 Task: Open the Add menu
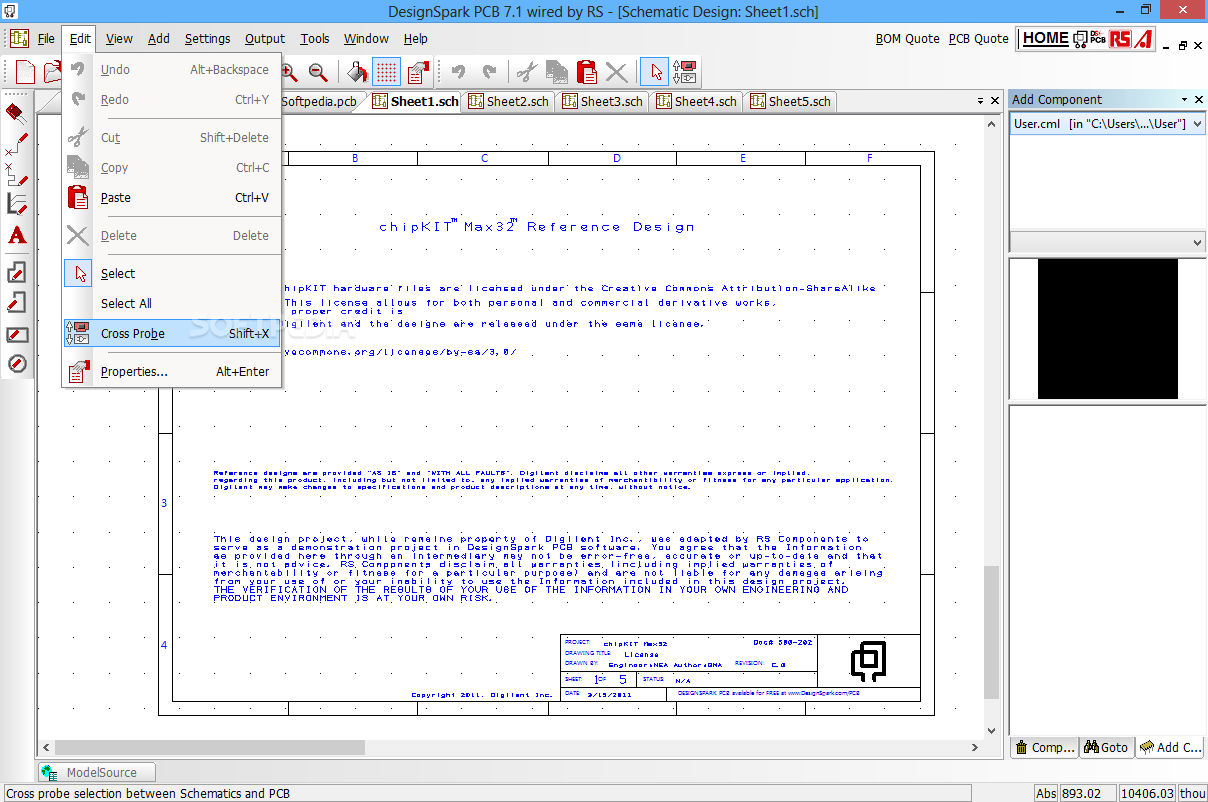[159, 39]
